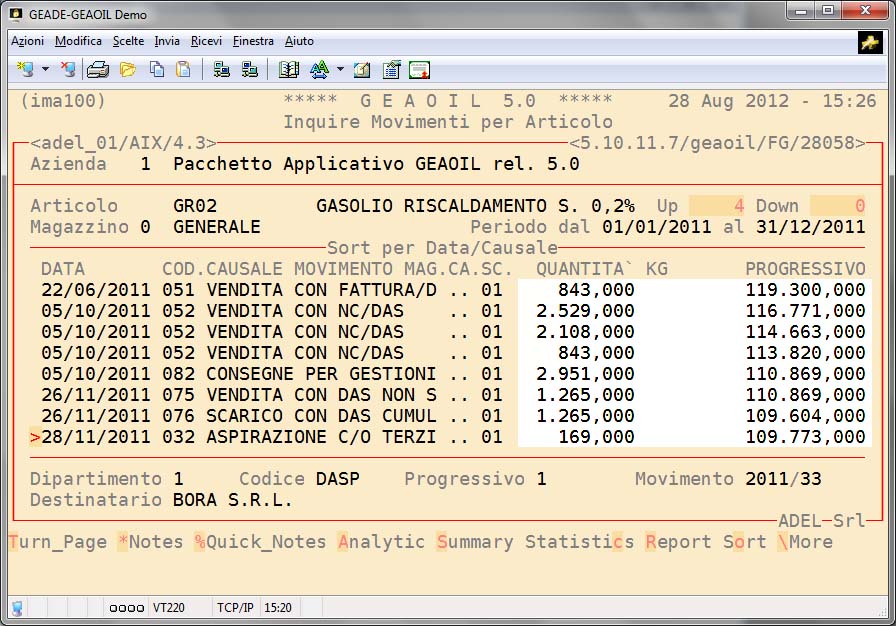Open the Scelte menu
This screenshot has height=626, width=896.
(x=128, y=41)
